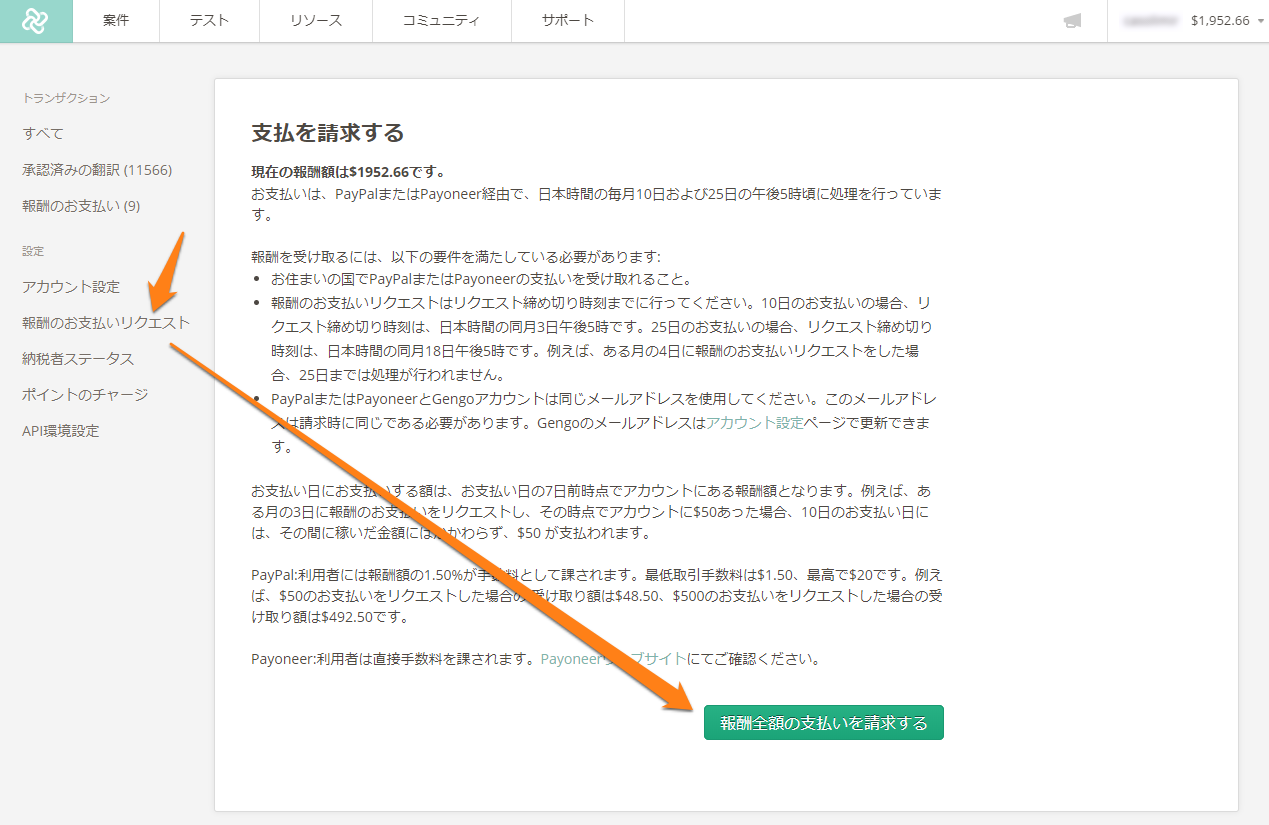The width and height of the screenshot is (1269, 825).
Task: View 報酬のお支払い (9) transactions
Action: (81, 206)
